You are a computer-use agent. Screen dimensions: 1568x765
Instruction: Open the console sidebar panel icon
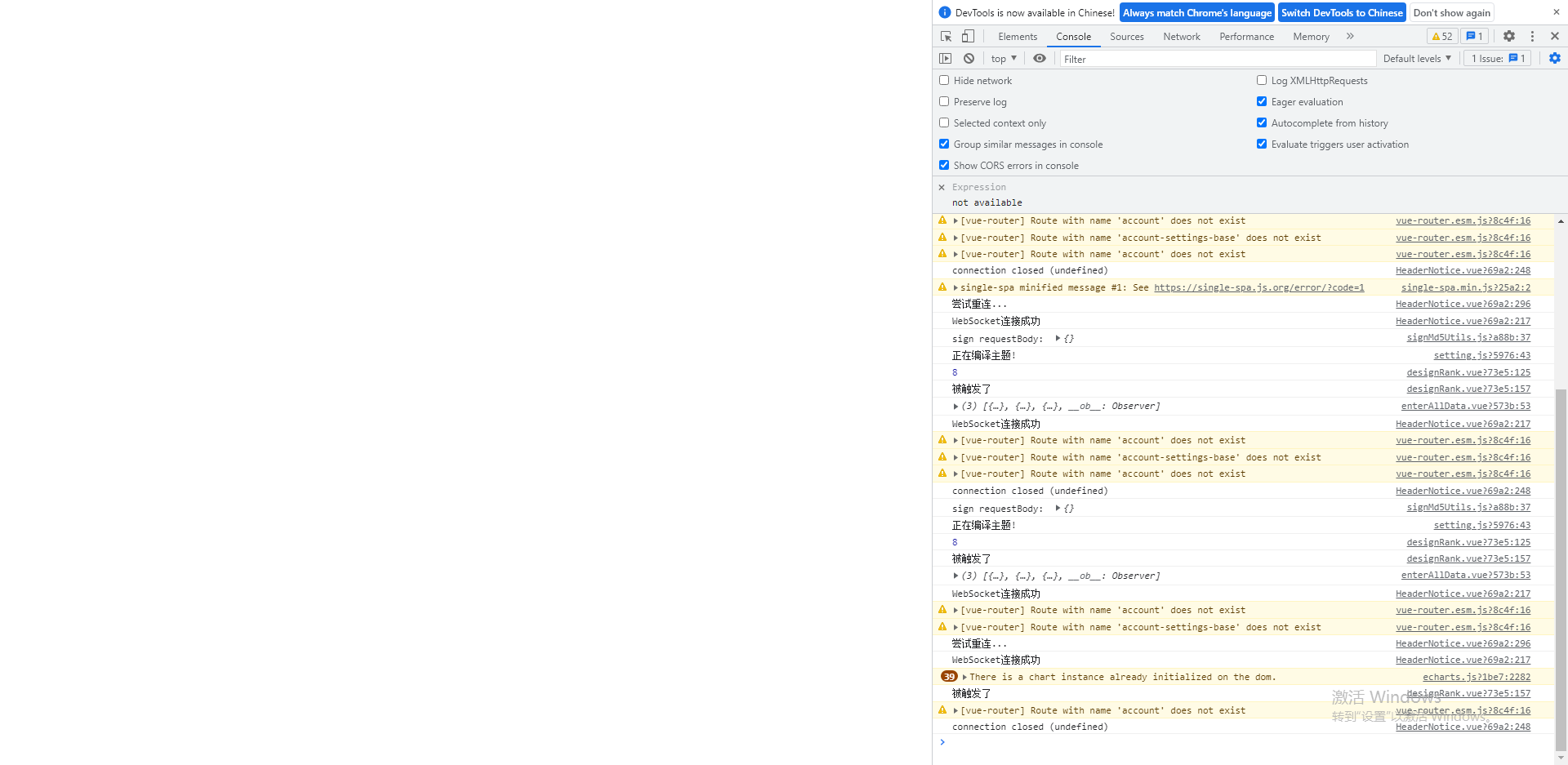(945, 58)
